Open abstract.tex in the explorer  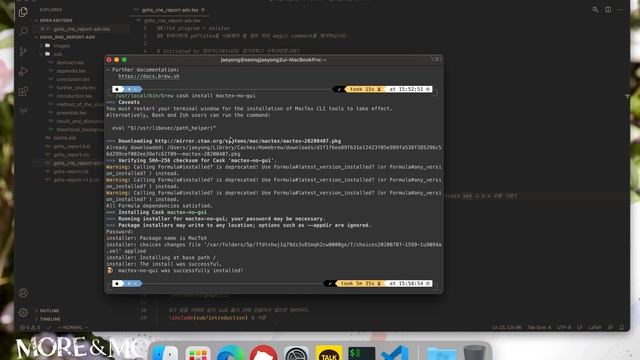tap(70, 62)
